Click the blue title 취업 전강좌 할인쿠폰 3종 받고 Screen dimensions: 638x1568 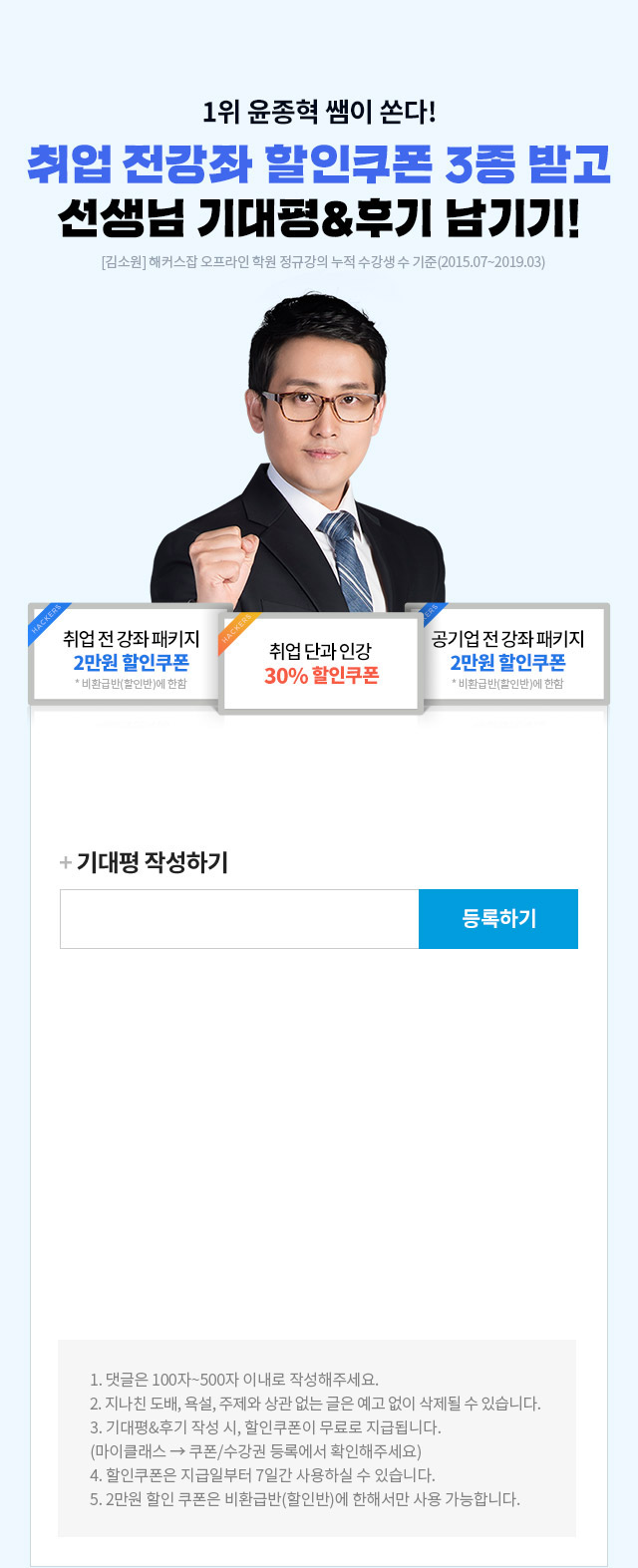point(319,165)
